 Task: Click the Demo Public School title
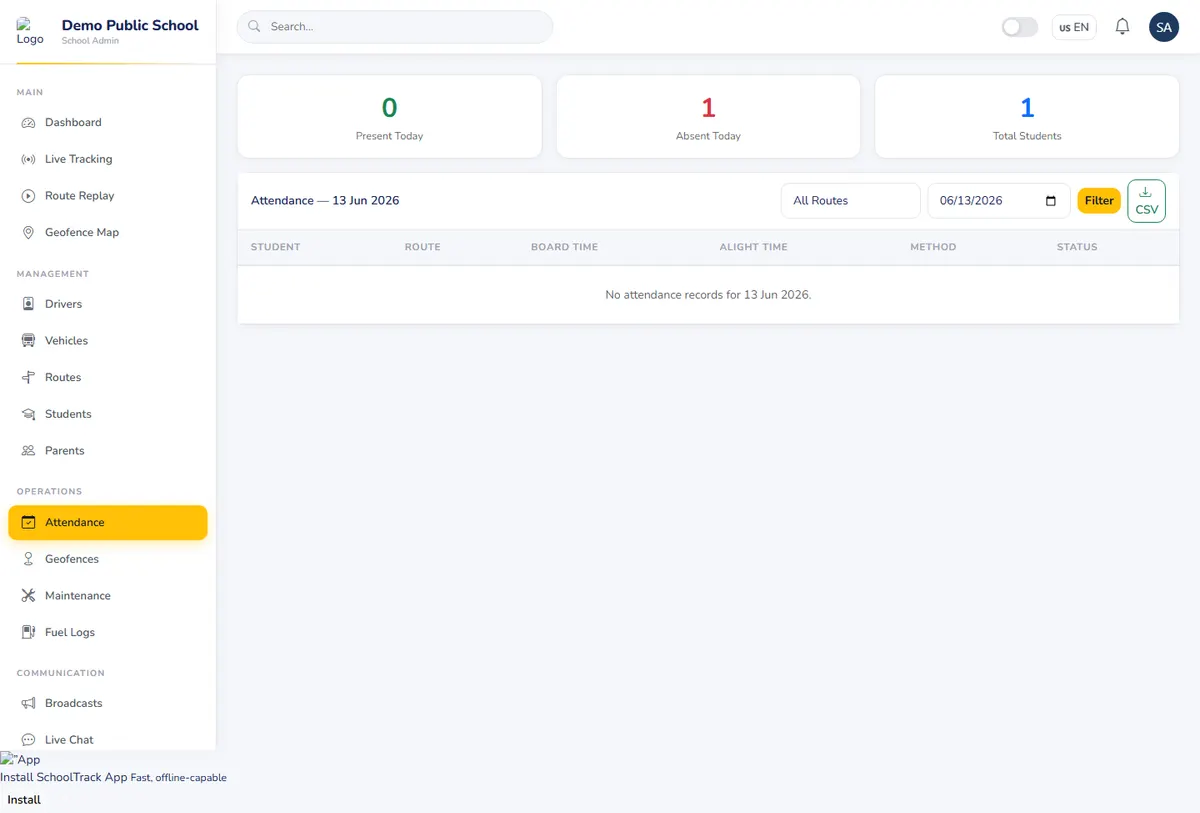pos(130,25)
